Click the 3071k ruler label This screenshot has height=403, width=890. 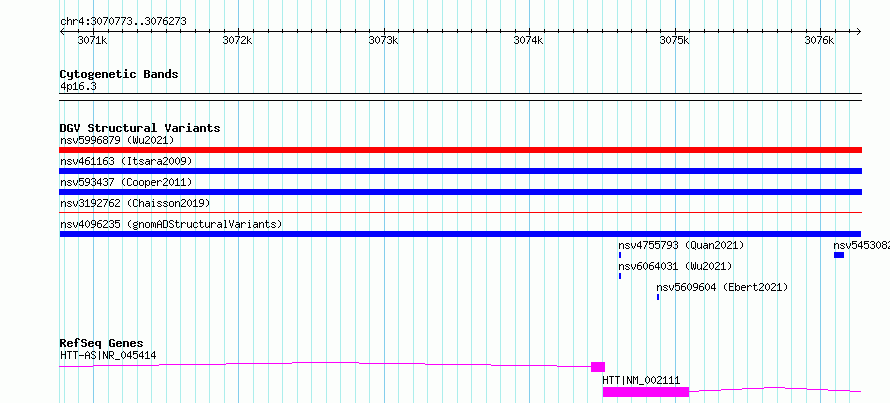click(x=93, y=41)
